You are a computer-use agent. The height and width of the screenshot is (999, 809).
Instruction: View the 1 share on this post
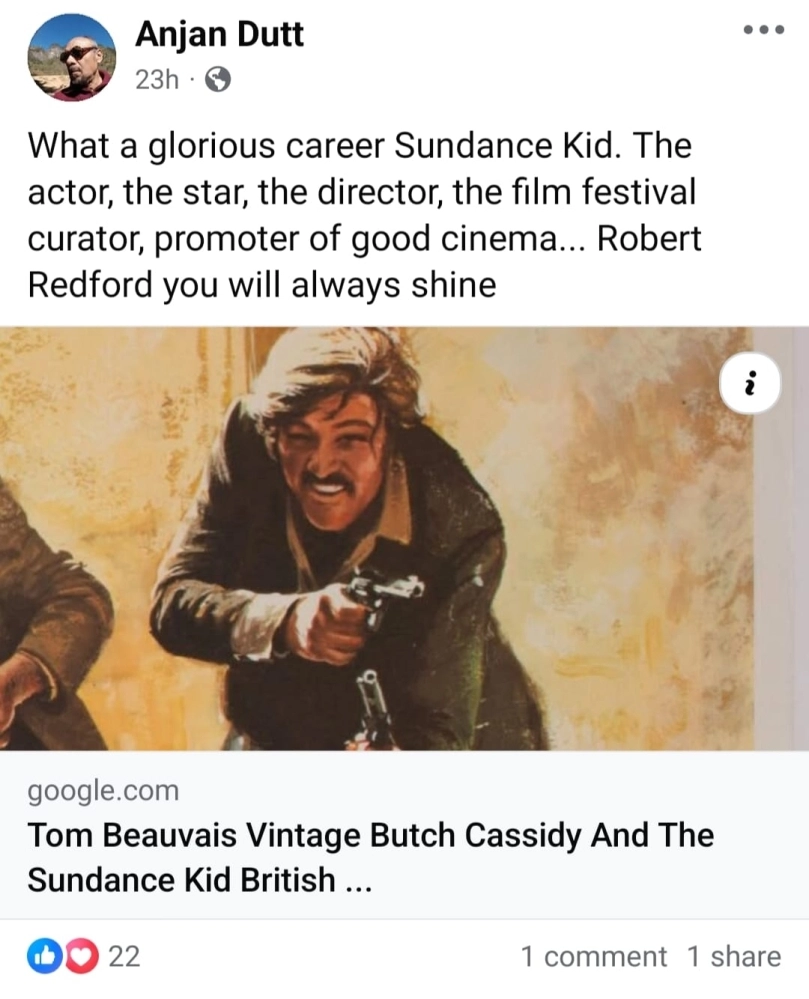pyautogui.click(x=733, y=957)
